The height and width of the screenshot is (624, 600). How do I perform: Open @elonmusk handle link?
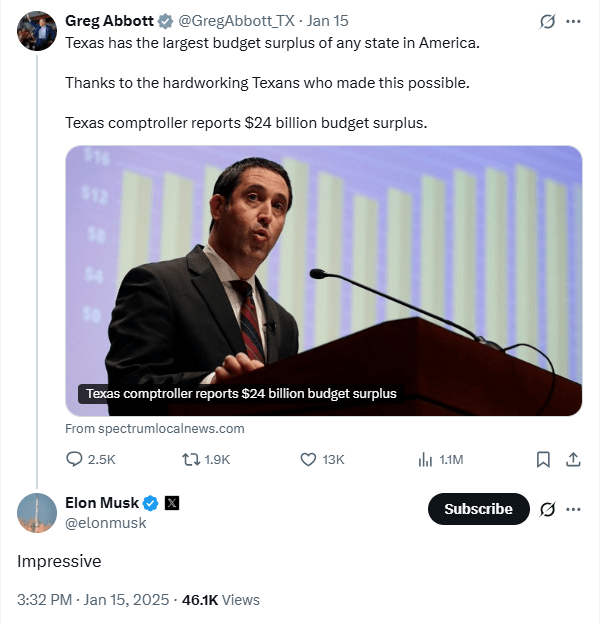[x=105, y=523]
